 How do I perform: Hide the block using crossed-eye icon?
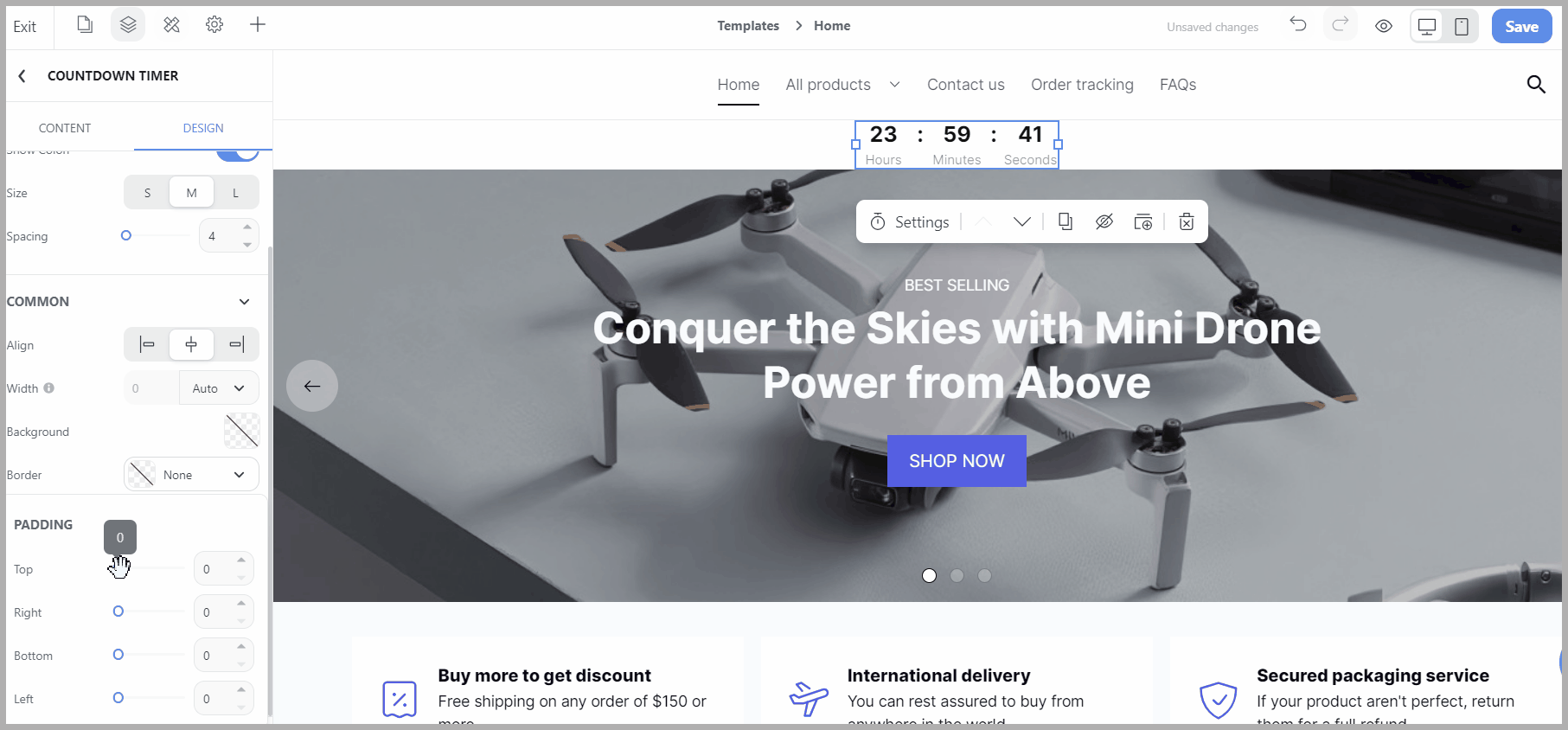point(1104,221)
